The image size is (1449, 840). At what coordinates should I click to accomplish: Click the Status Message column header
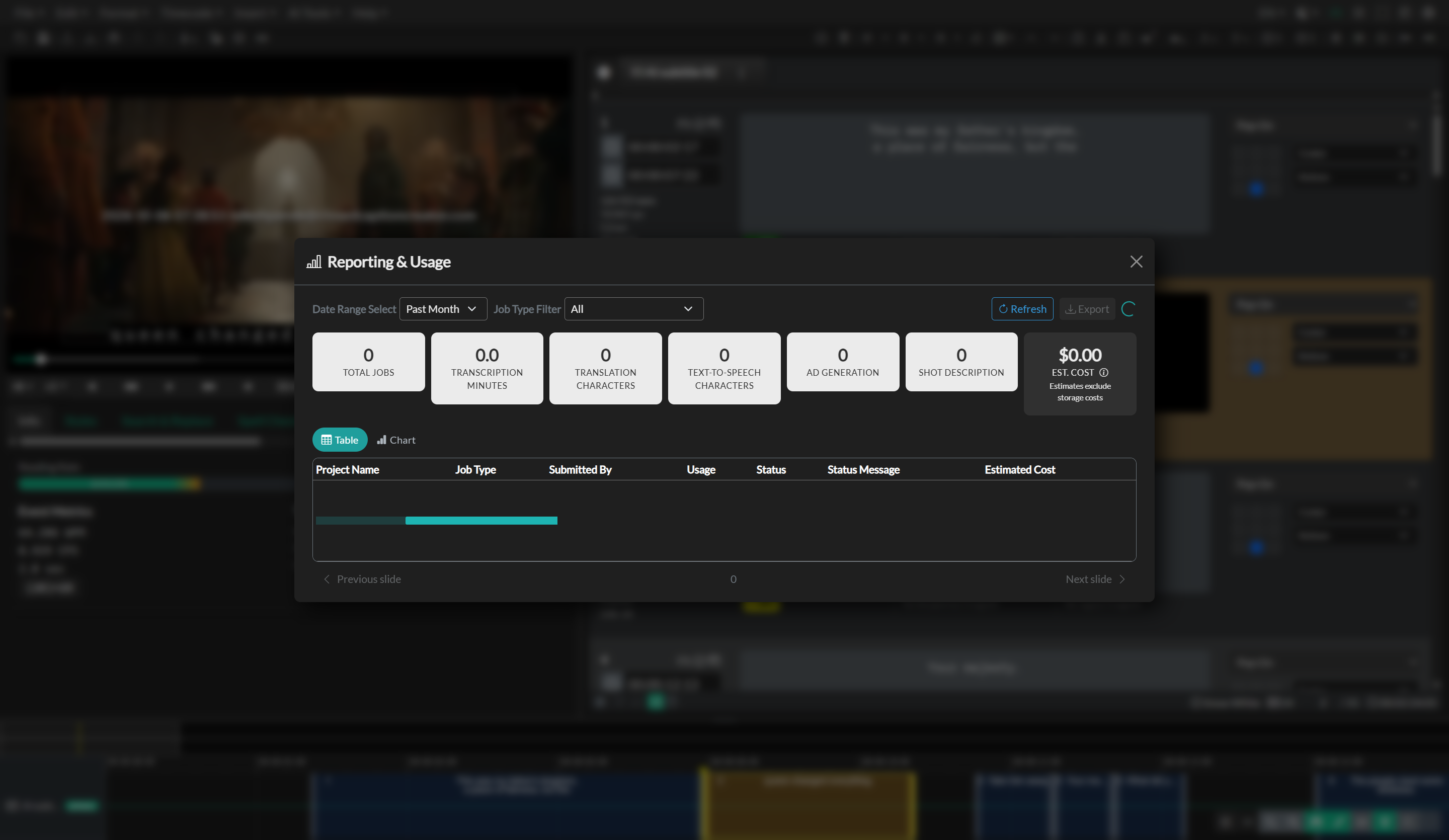tap(863, 469)
